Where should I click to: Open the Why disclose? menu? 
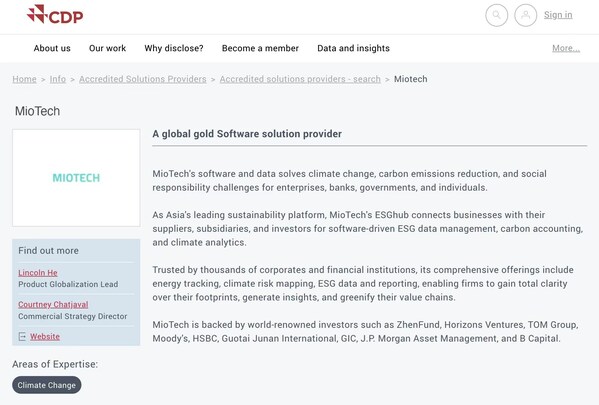[174, 48]
